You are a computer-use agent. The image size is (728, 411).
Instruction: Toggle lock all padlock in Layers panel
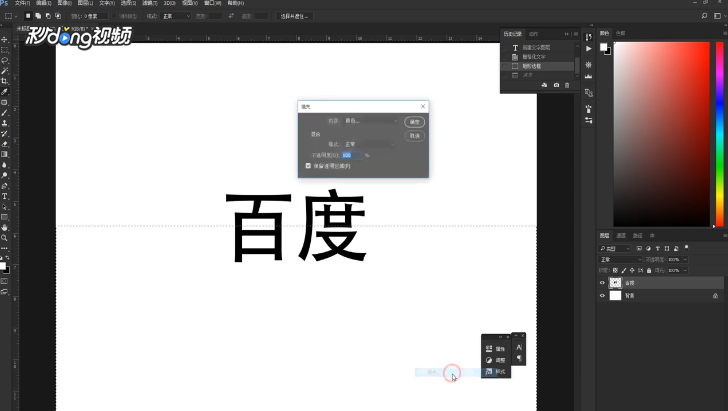tap(649, 270)
